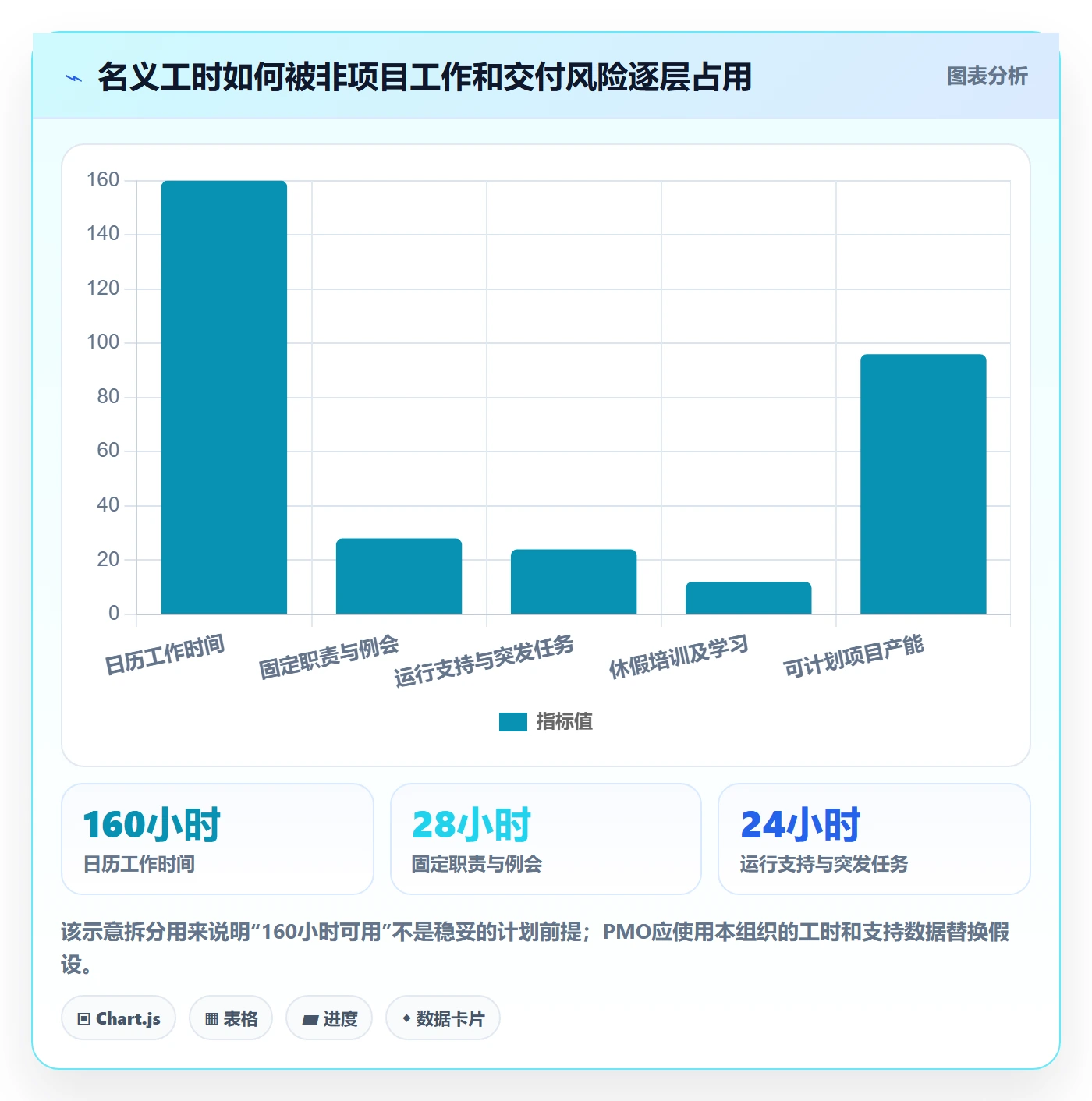Click the grid icon in the 表格 chip

click(x=211, y=1019)
